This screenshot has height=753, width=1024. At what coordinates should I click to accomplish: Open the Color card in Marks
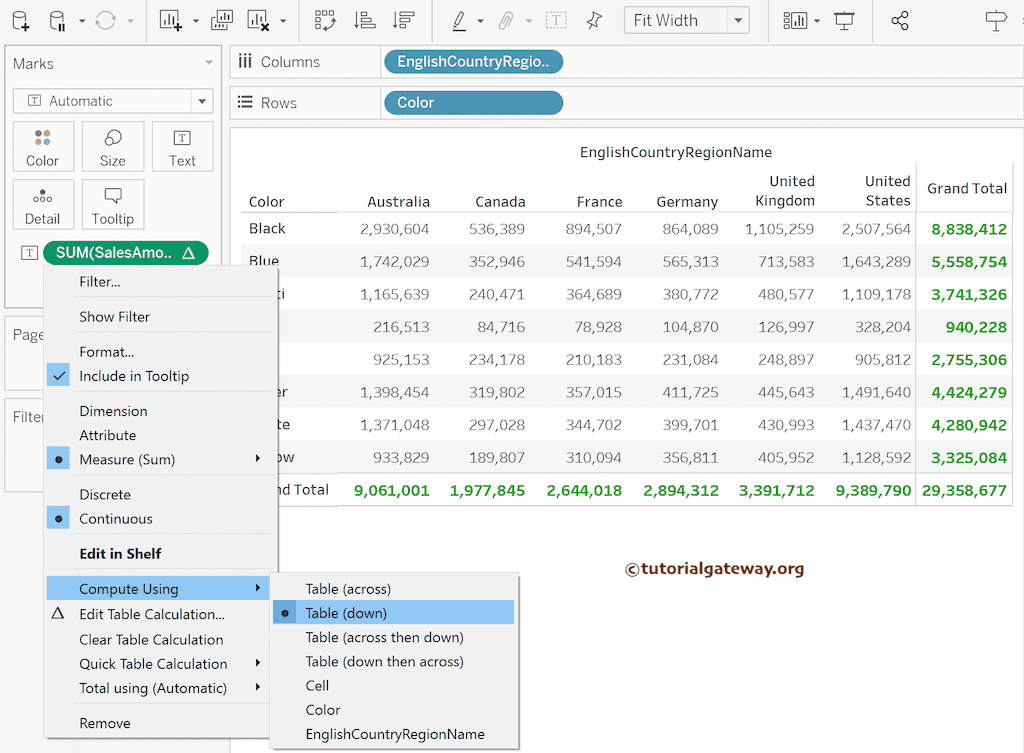[42, 147]
